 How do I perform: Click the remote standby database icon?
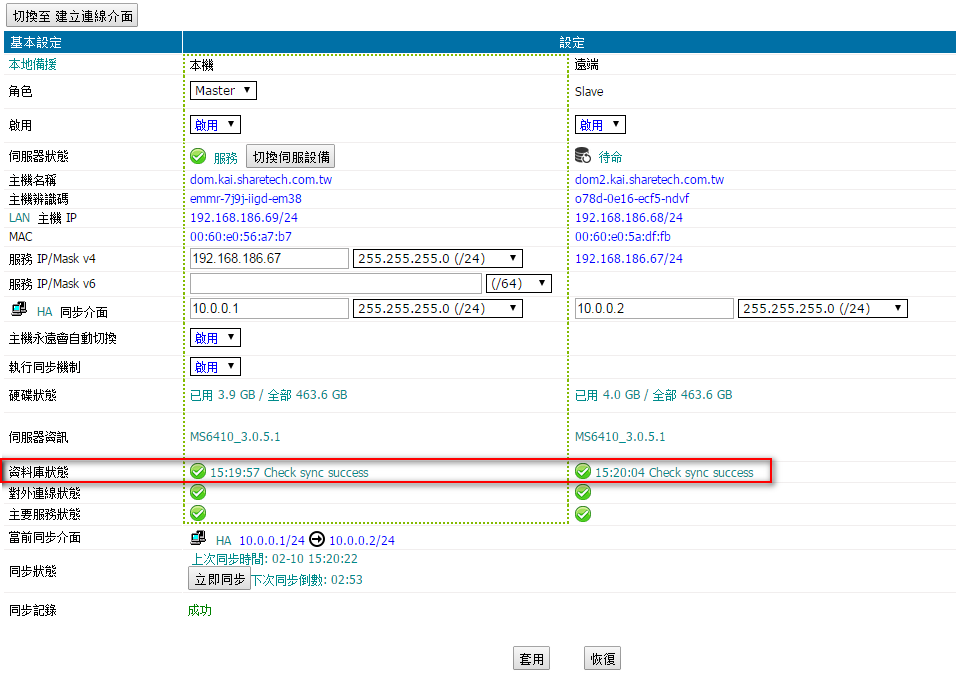coord(583,156)
